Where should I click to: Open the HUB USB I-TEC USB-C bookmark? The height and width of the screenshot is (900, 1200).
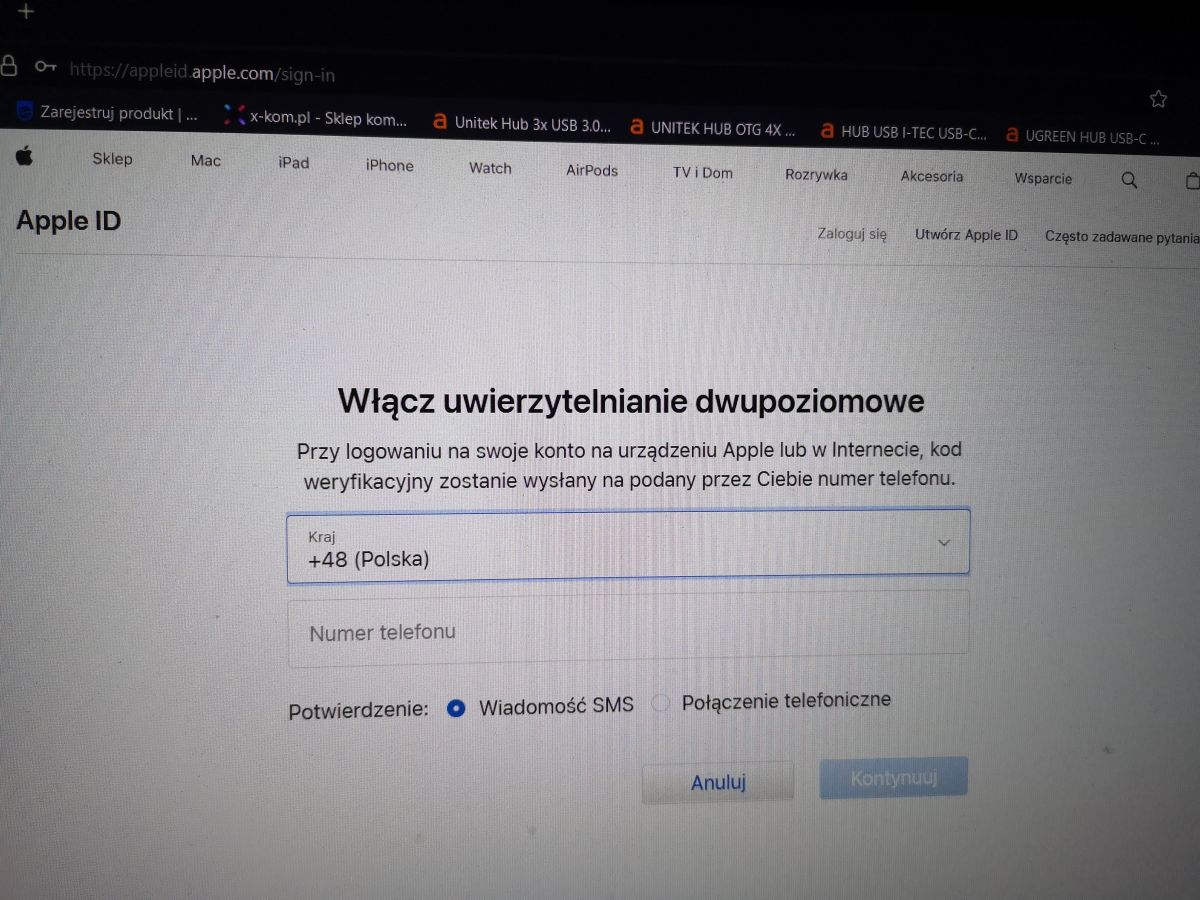pyautogui.click(x=903, y=131)
